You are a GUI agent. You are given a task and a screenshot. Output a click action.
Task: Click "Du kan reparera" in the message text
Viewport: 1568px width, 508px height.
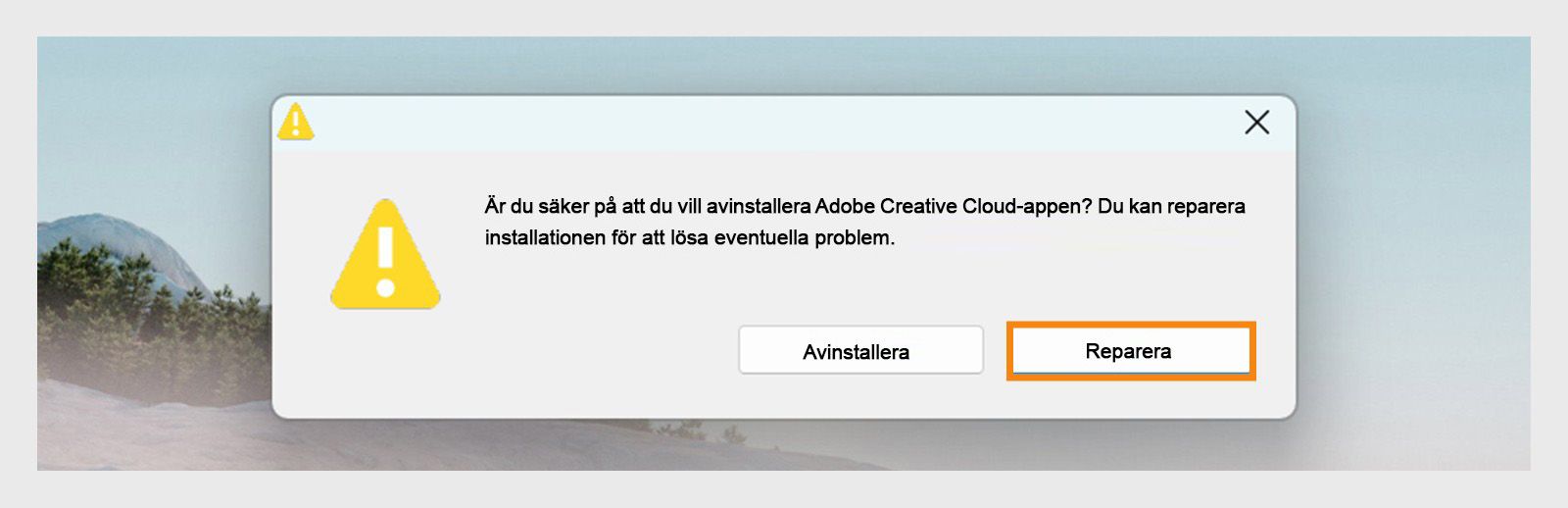point(1171,207)
